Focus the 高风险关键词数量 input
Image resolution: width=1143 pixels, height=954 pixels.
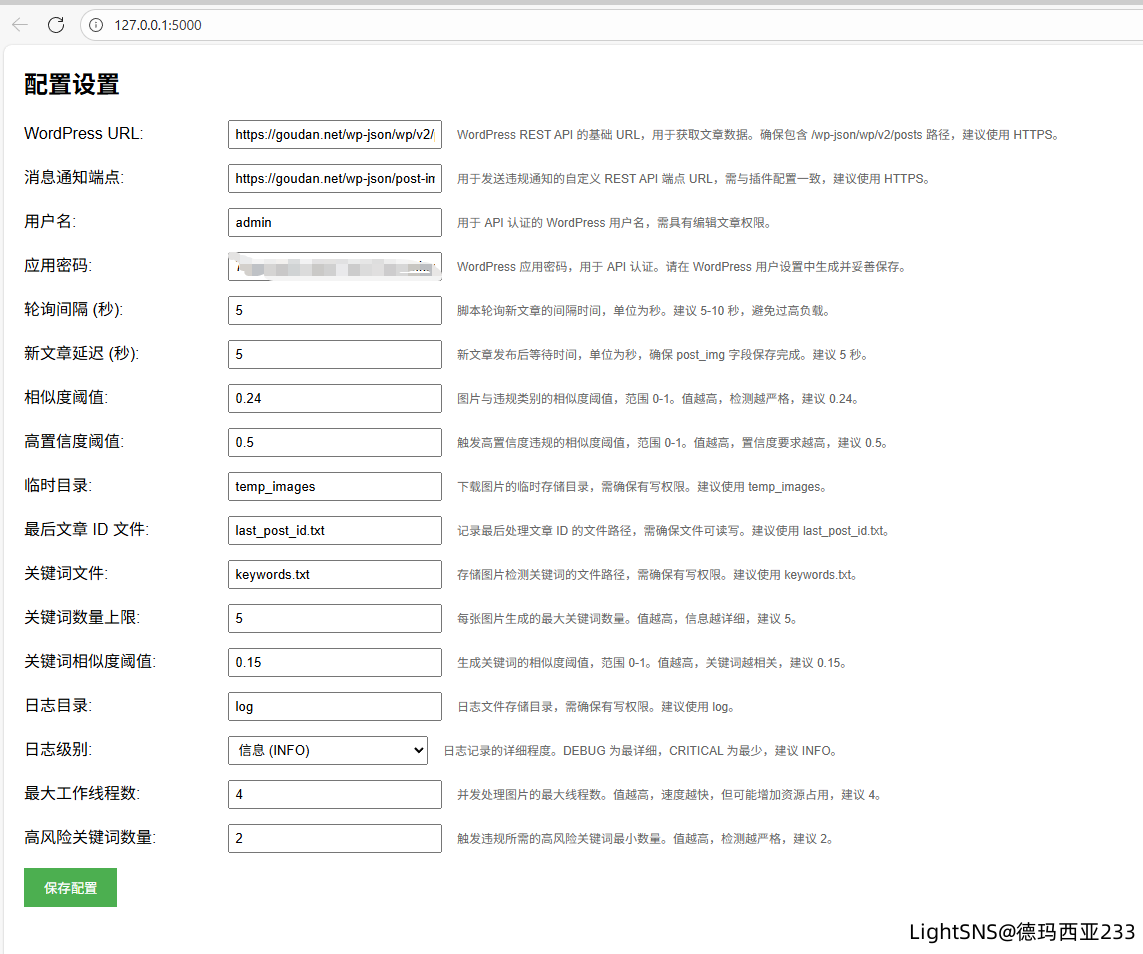pyautogui.click(x=335, y=838)
